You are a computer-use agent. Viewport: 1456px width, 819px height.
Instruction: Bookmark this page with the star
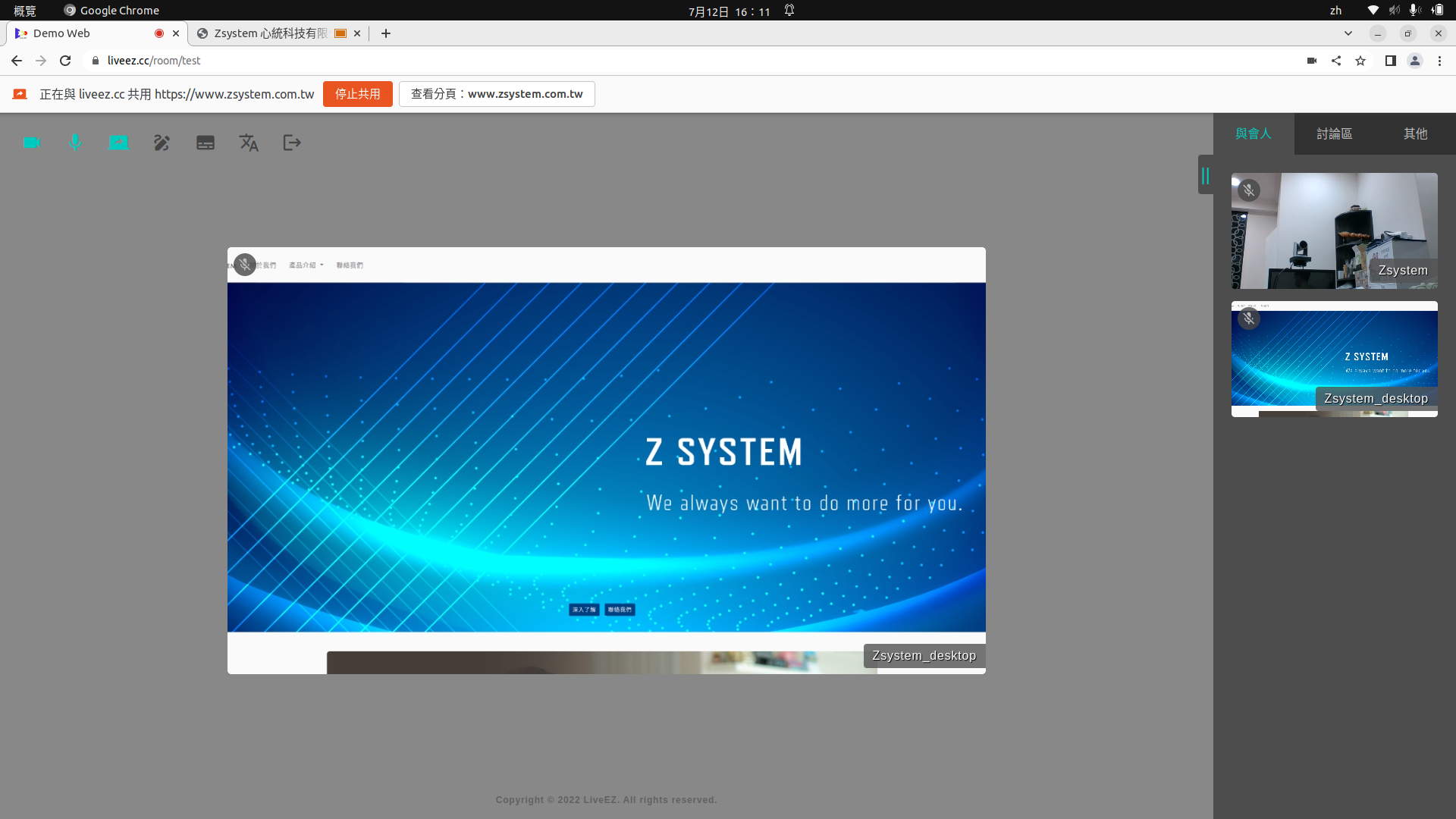click(1360, 61)
